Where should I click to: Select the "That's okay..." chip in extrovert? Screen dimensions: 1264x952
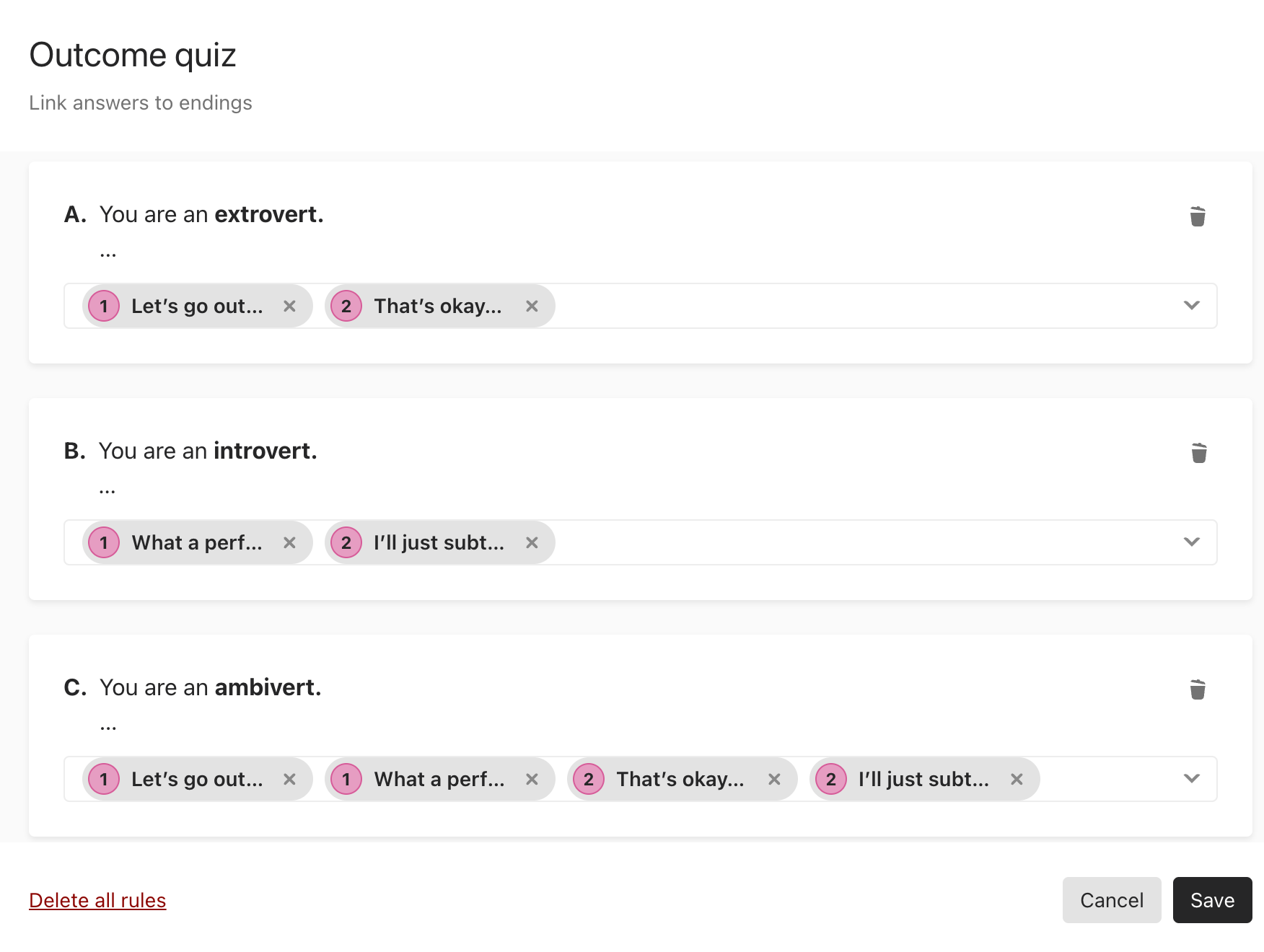[439, 306]
